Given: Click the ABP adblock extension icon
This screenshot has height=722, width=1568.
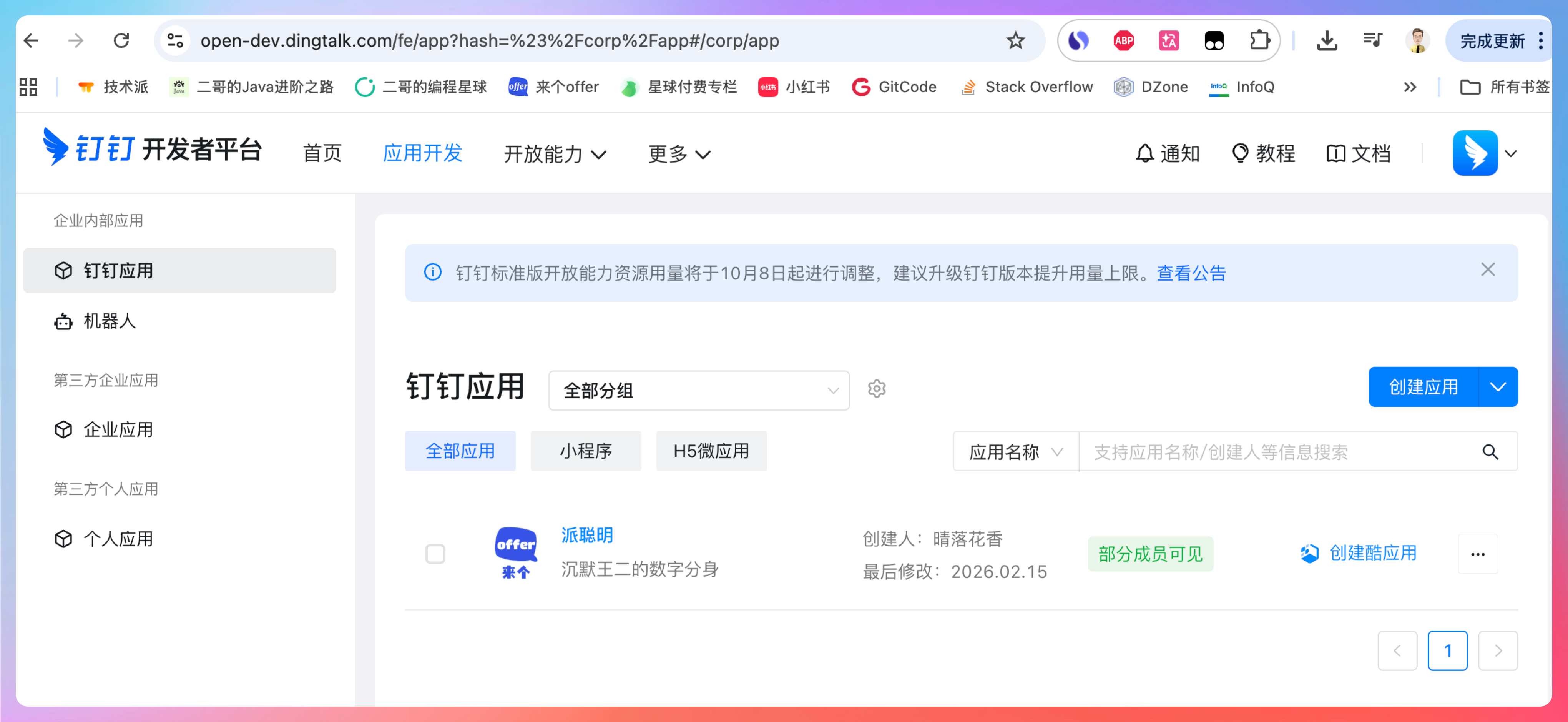Looking at the screenshot, I should [x=1123, y=41].
